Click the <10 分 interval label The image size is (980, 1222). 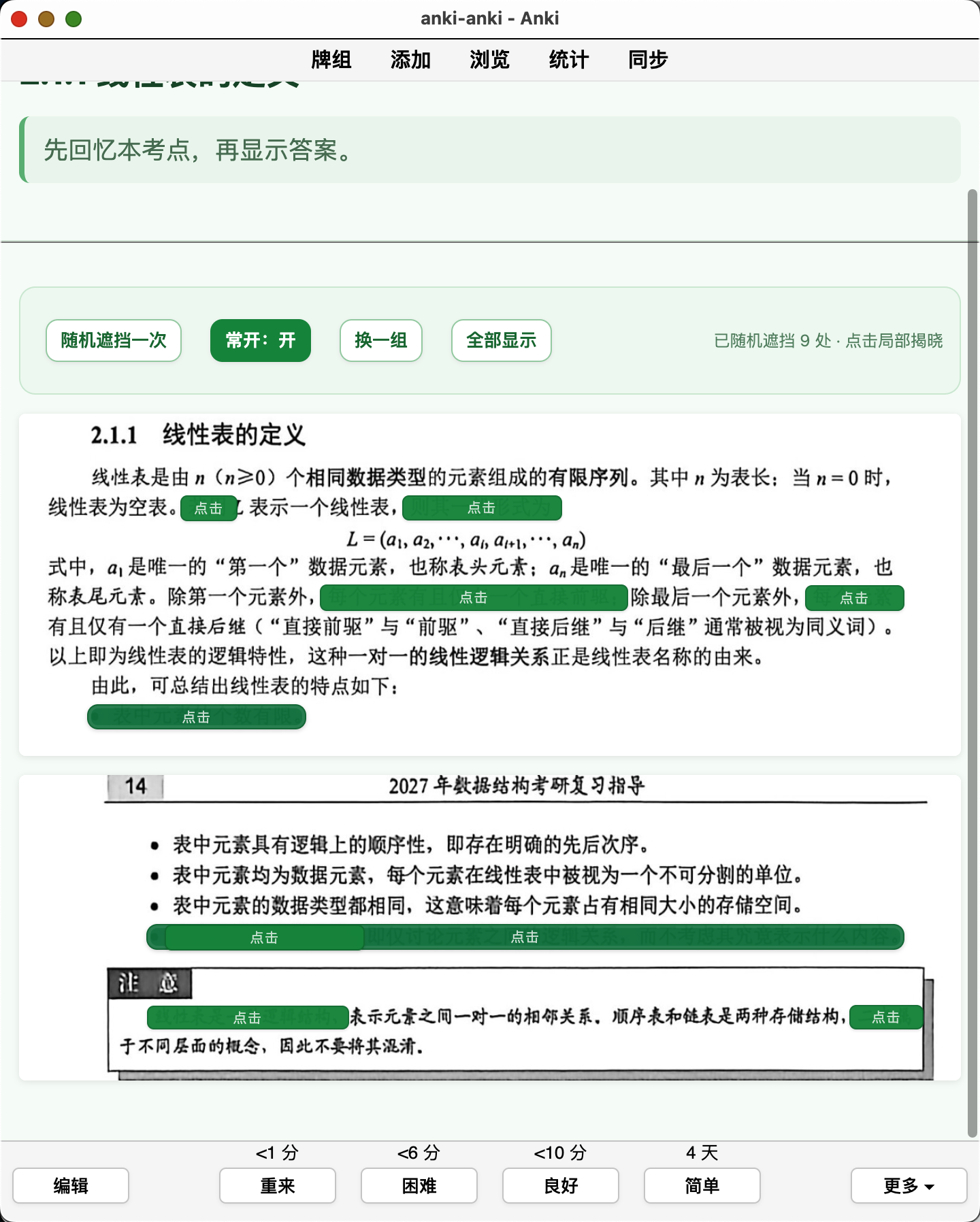561,1153
